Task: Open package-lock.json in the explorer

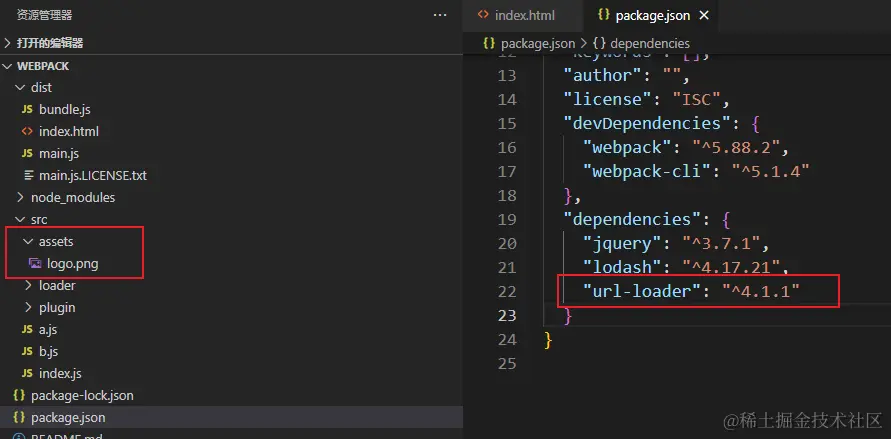Action: (82, 395)
